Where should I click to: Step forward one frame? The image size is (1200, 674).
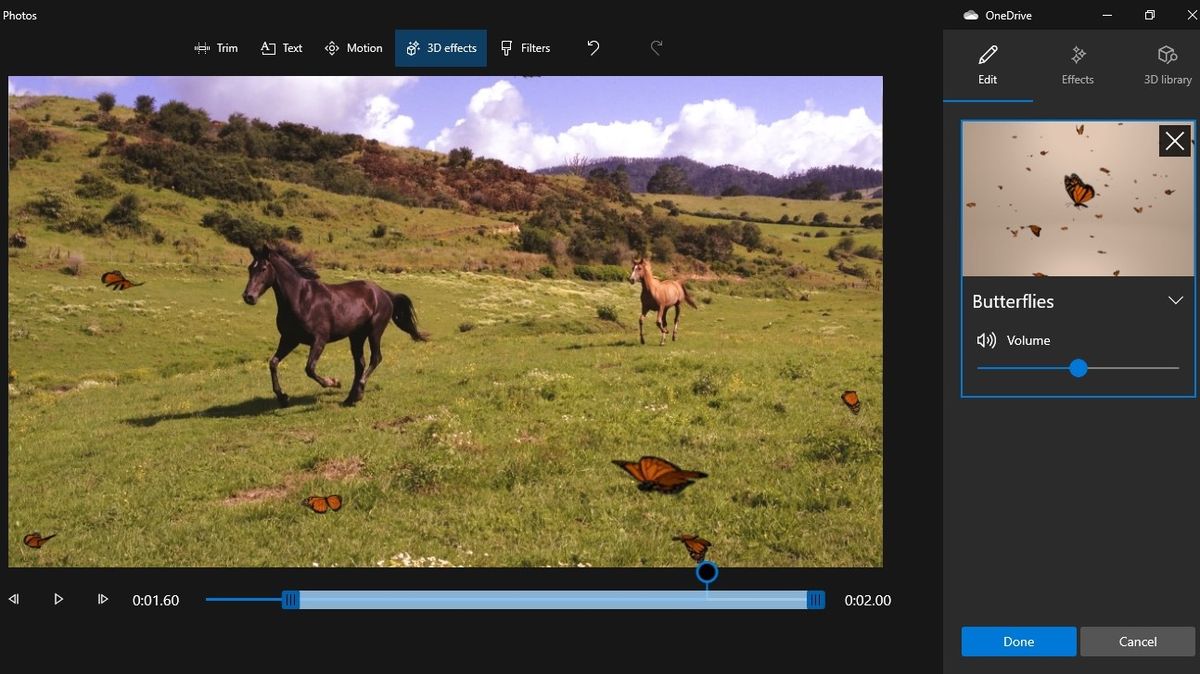click(102, 598)
